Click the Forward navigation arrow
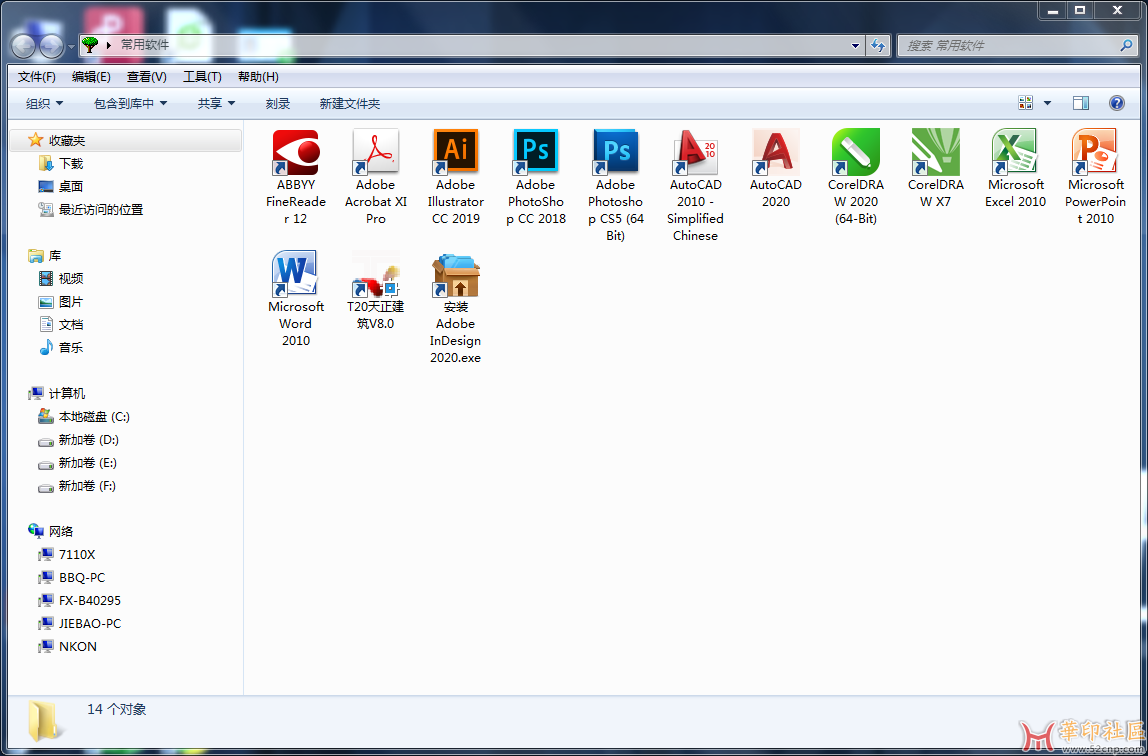This screenshot has width=1148, height=756. point(51,47)
